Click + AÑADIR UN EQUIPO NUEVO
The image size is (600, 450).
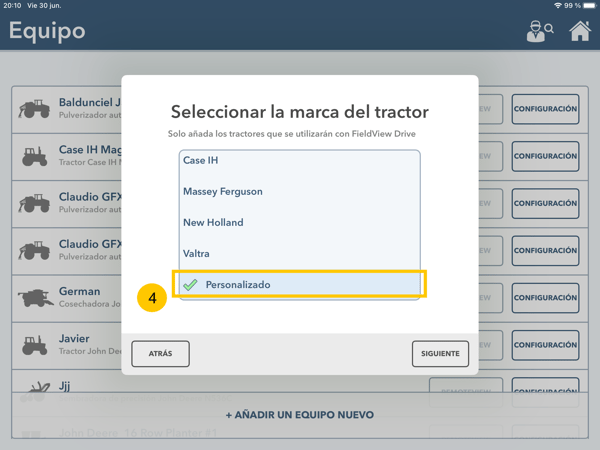point(300,415)
